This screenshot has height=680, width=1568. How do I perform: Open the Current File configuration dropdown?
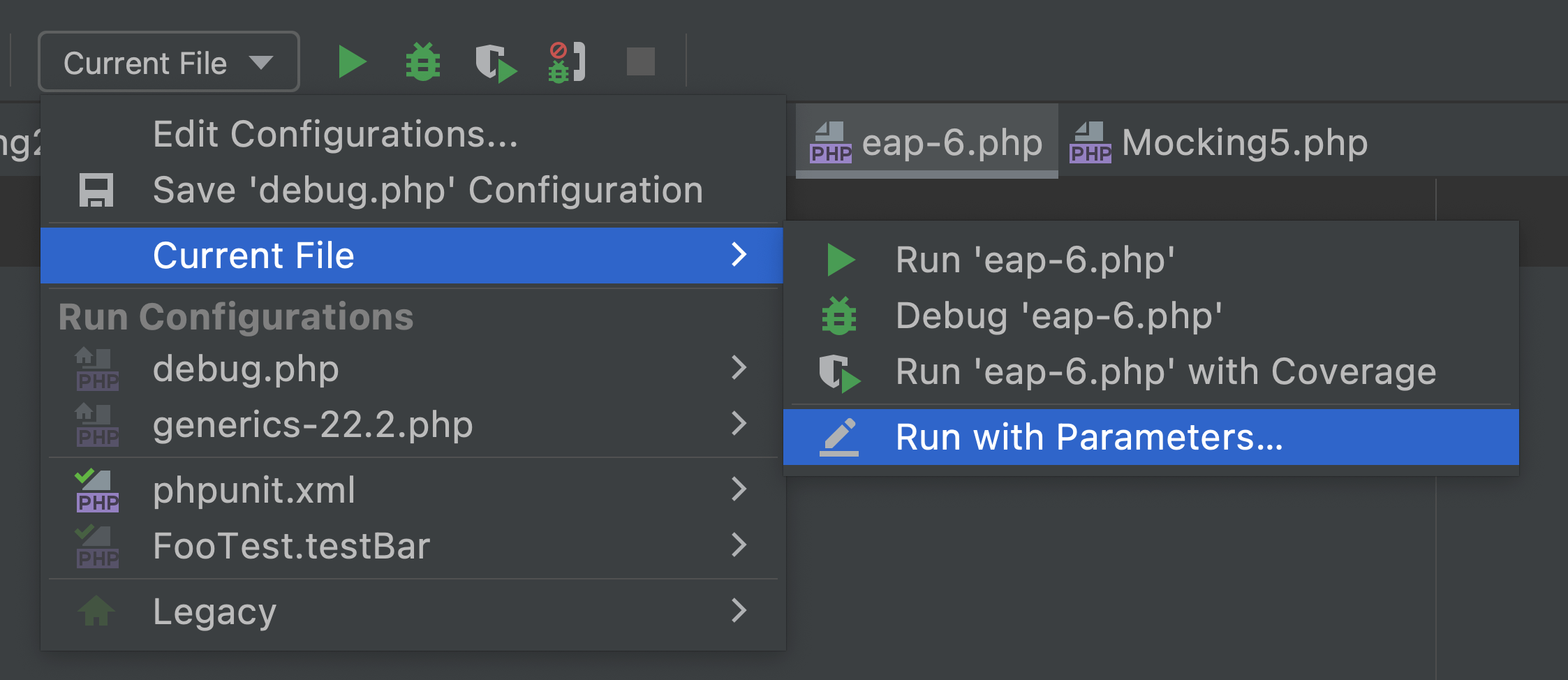169,63
